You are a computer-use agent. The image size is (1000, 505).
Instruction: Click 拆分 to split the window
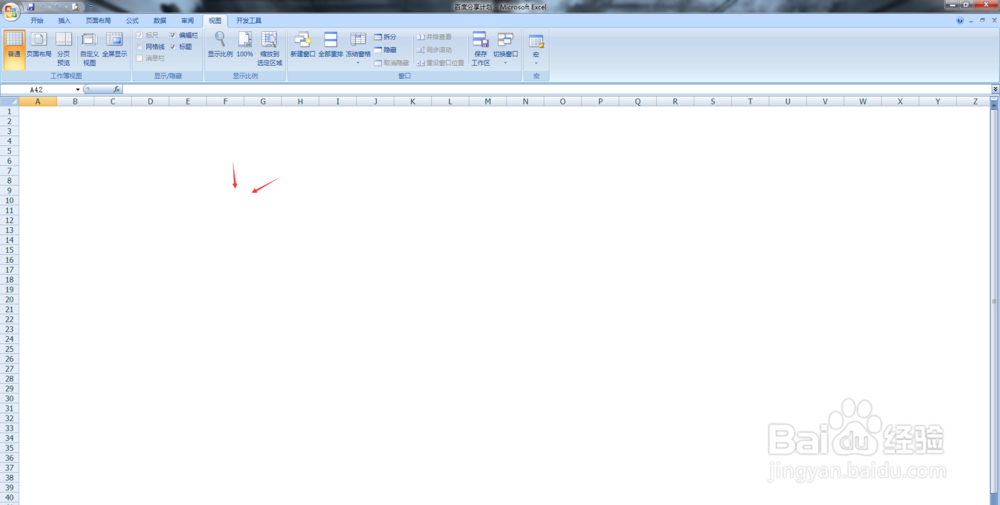(385, 37)
